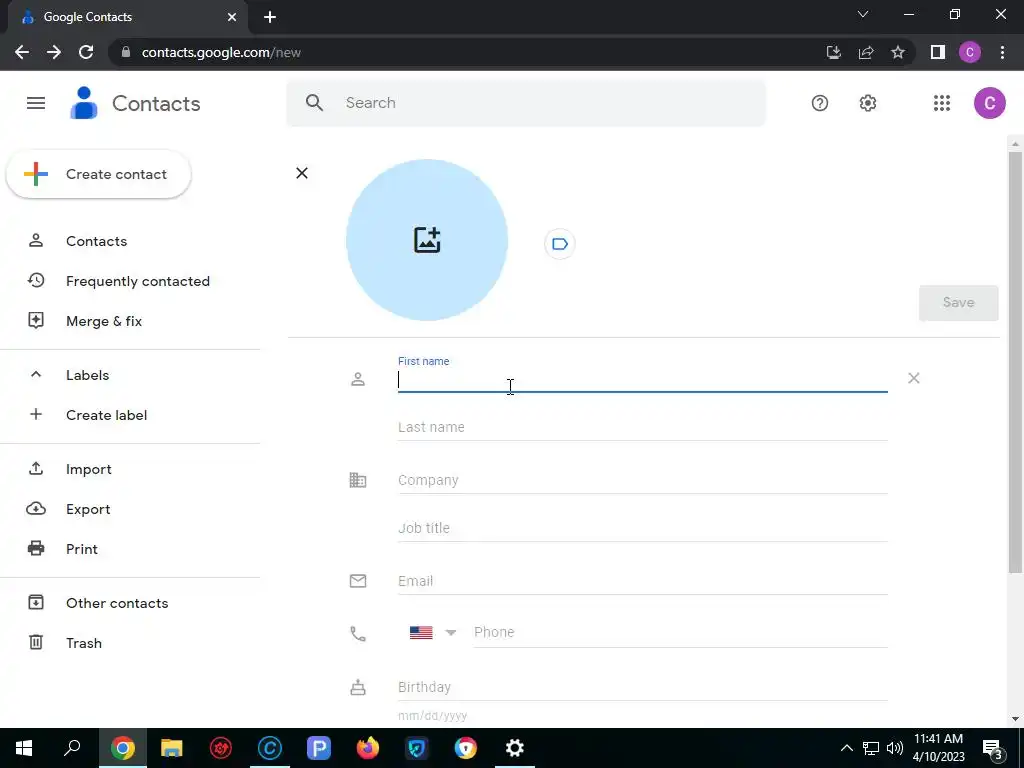Click the Export cloud icon
Viewport: 1024px width, 768px height.
pyautogui.click(x=36, y=509)
